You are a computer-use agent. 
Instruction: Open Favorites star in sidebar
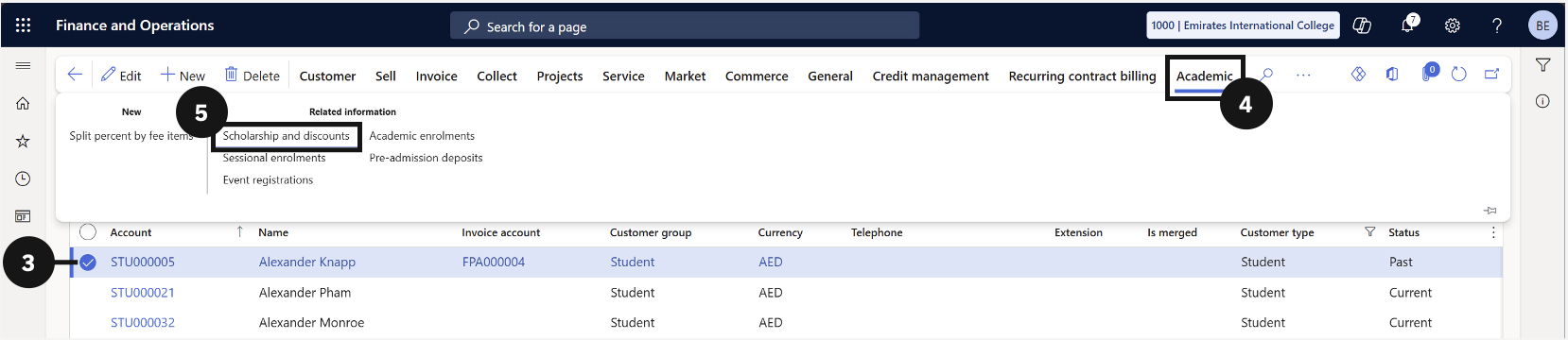23,141
